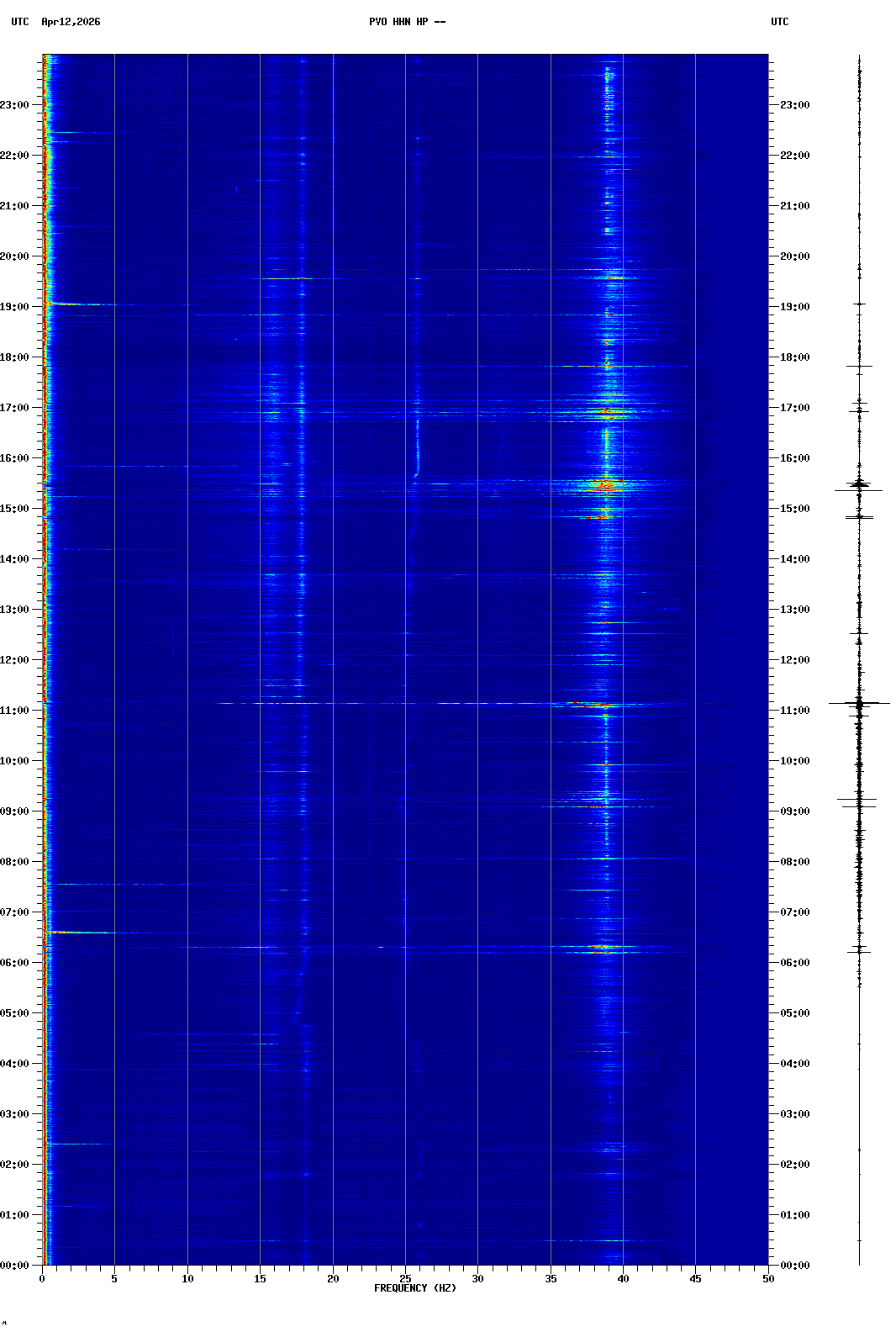This screenshot has height=1332, width=896.
Task: Select the 15:00 label on left time axis
Action: tap(15, 509)
